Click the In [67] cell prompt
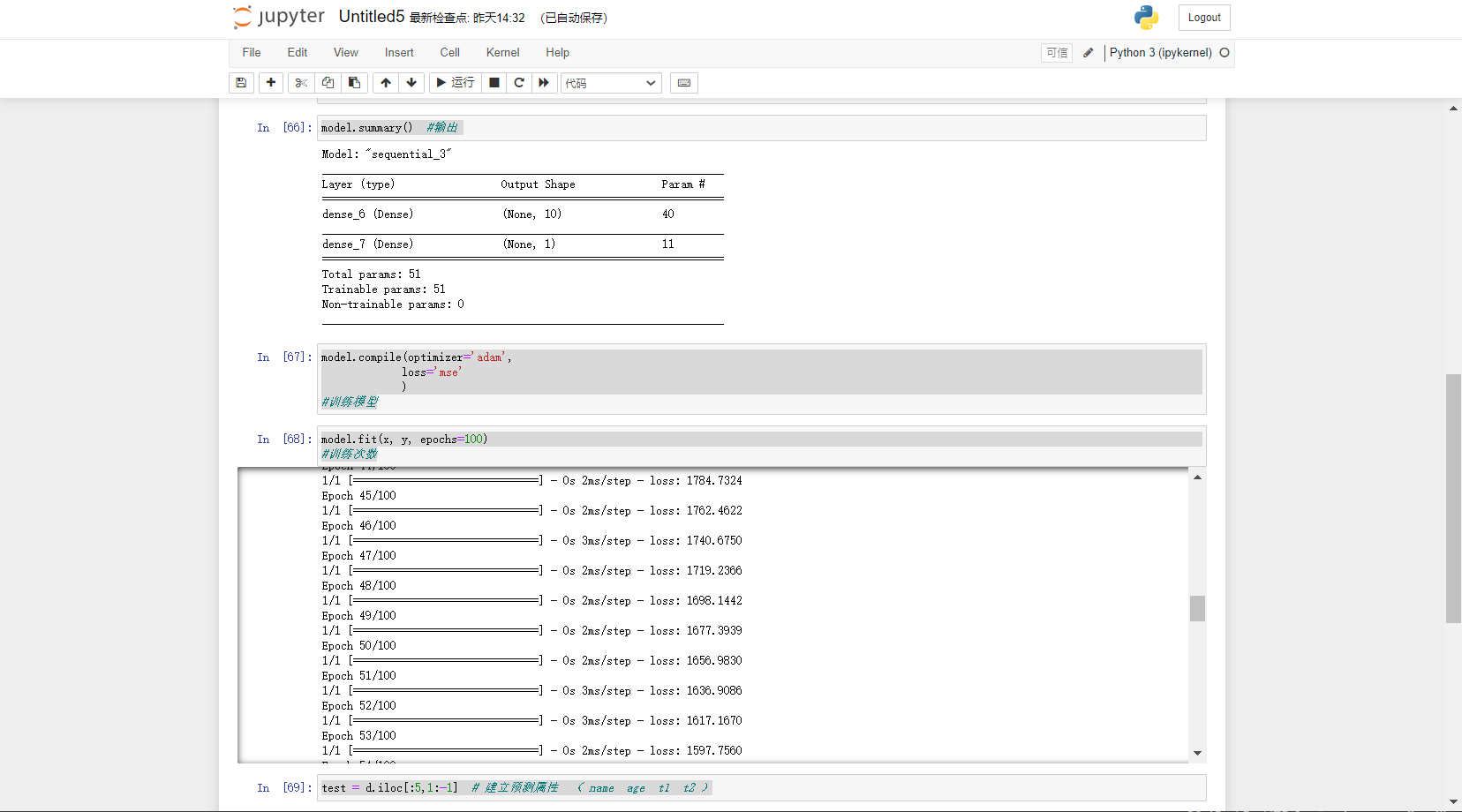 pos(283,357)
